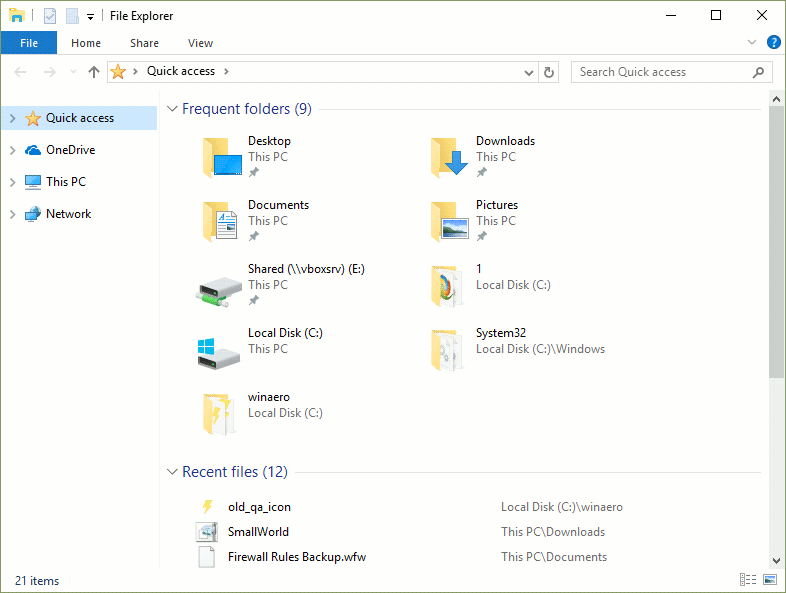This screenshot has height=593, width=786.
Task: Open the System32 folder icon
Action: tap(448, 350)
